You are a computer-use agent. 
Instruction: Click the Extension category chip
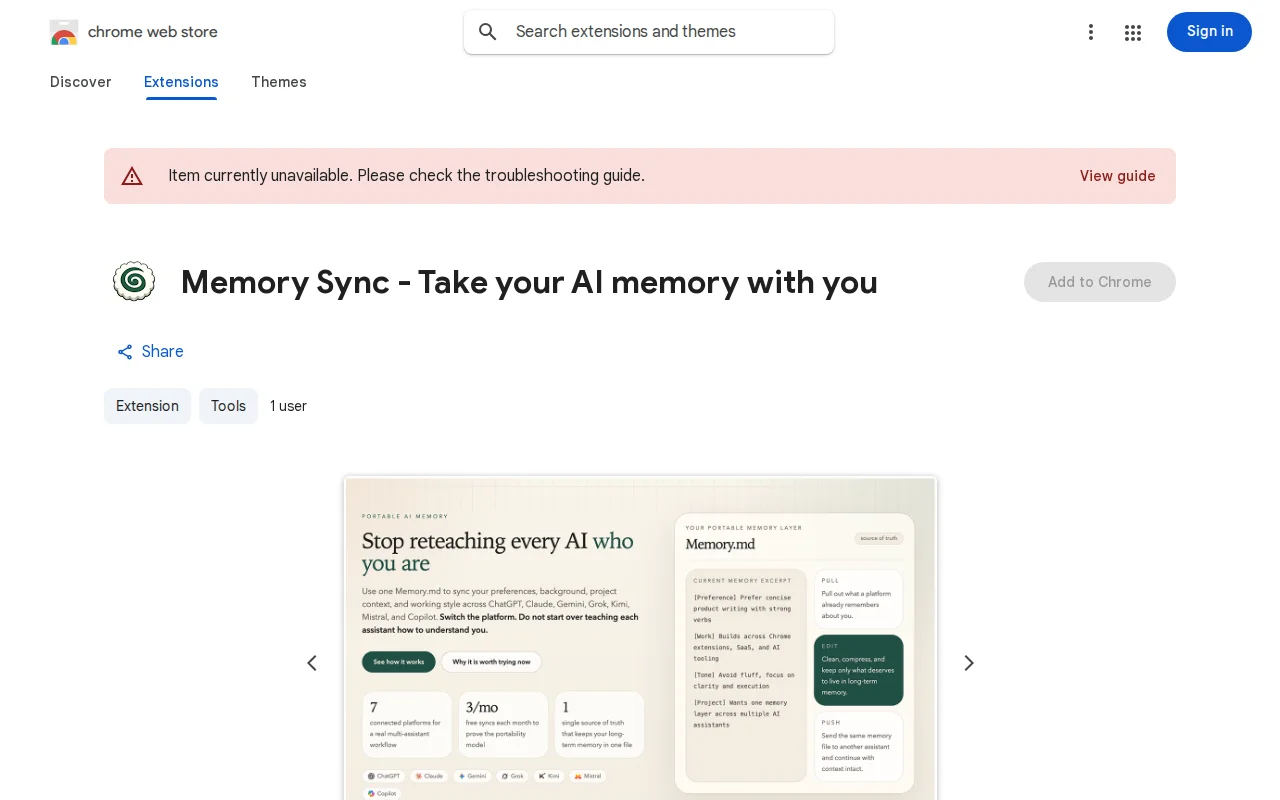(147, 406)
